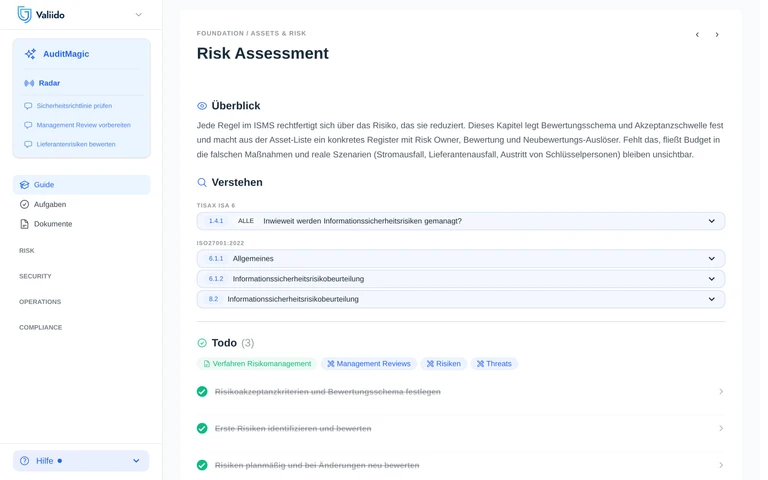Image resolution: width=768 pixels, height=480 pixels.
Task: Open the Threats tag
Action: pos(494,364)
